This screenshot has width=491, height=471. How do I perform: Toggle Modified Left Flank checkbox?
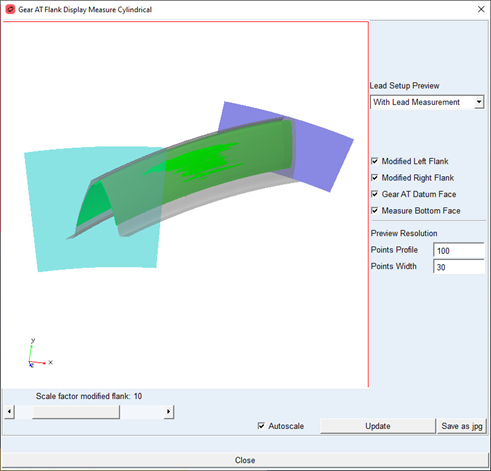[375, 161]
